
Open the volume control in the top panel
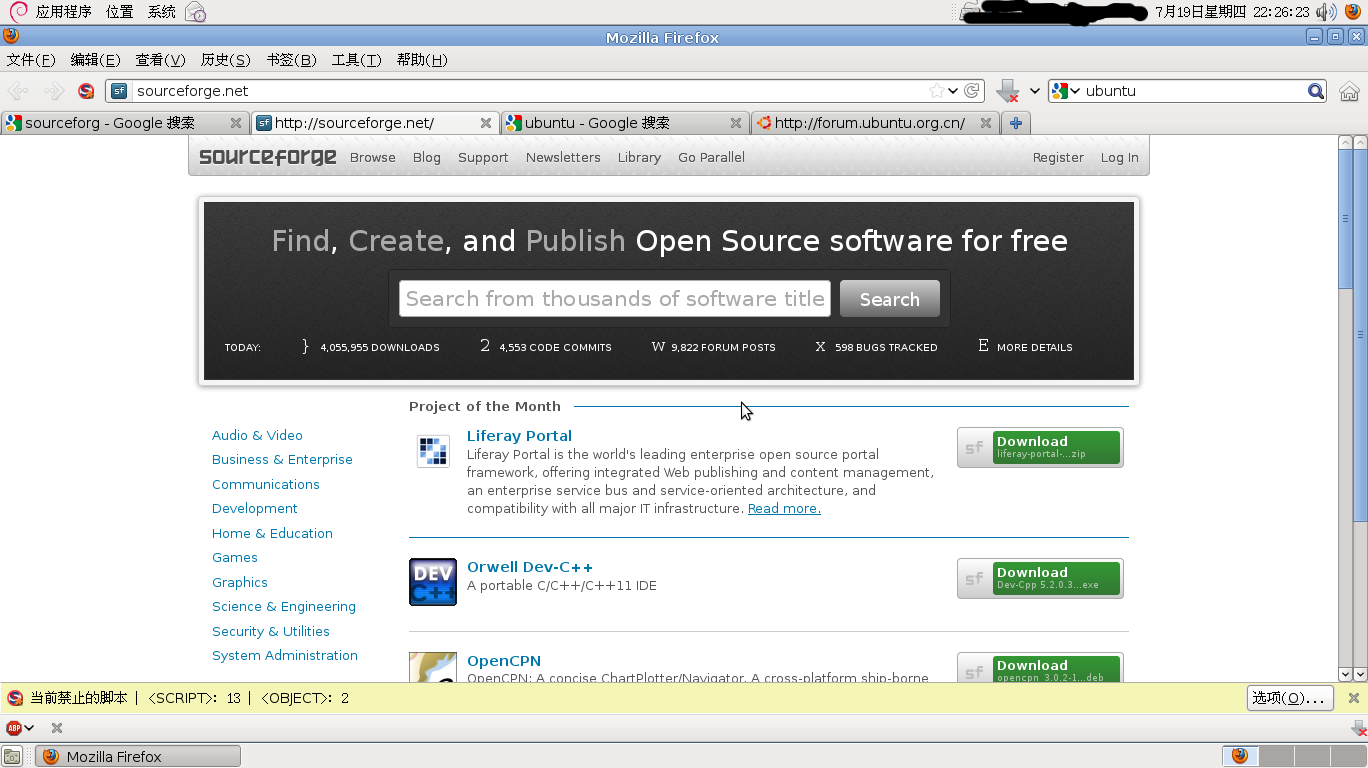[x=1326, y=12]
